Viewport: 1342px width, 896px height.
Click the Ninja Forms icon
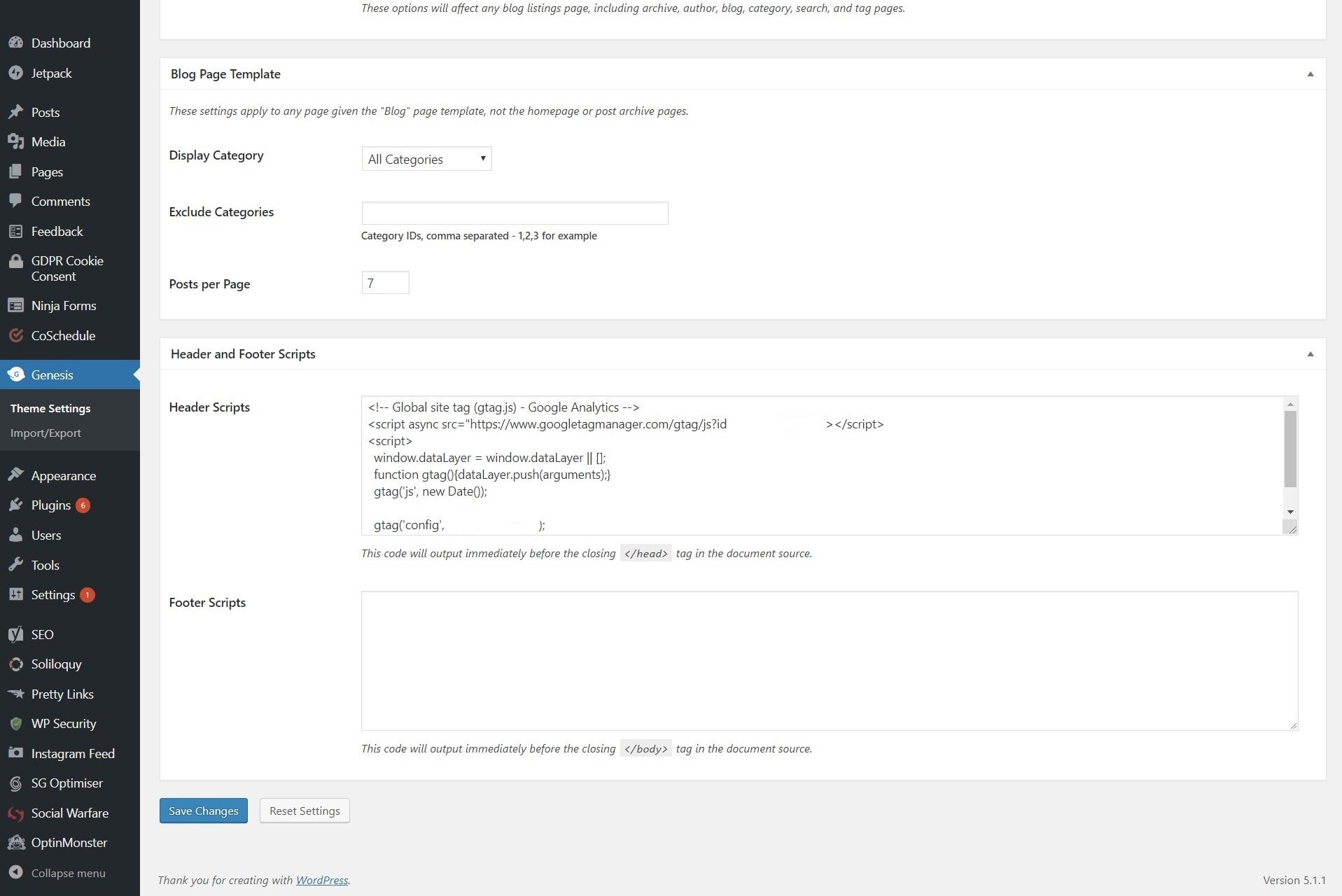[15, 305]
